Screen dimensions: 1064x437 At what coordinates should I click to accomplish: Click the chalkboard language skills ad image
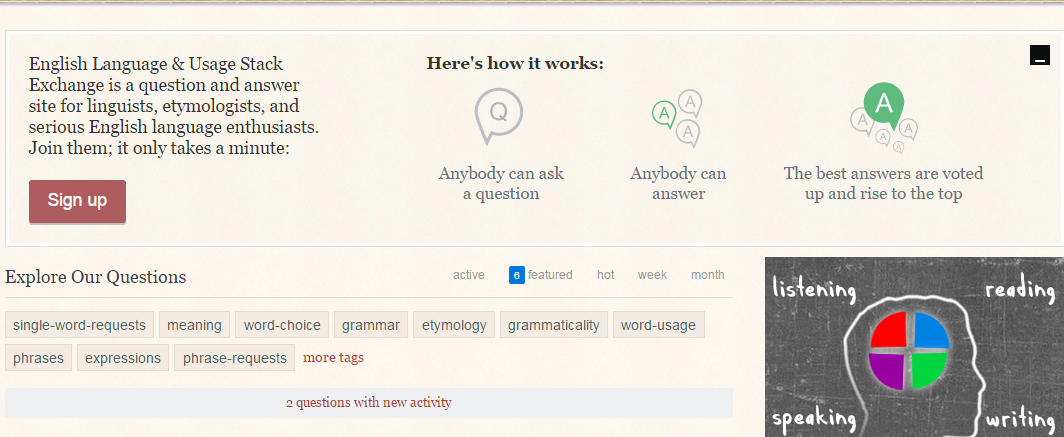click(914, 347)
